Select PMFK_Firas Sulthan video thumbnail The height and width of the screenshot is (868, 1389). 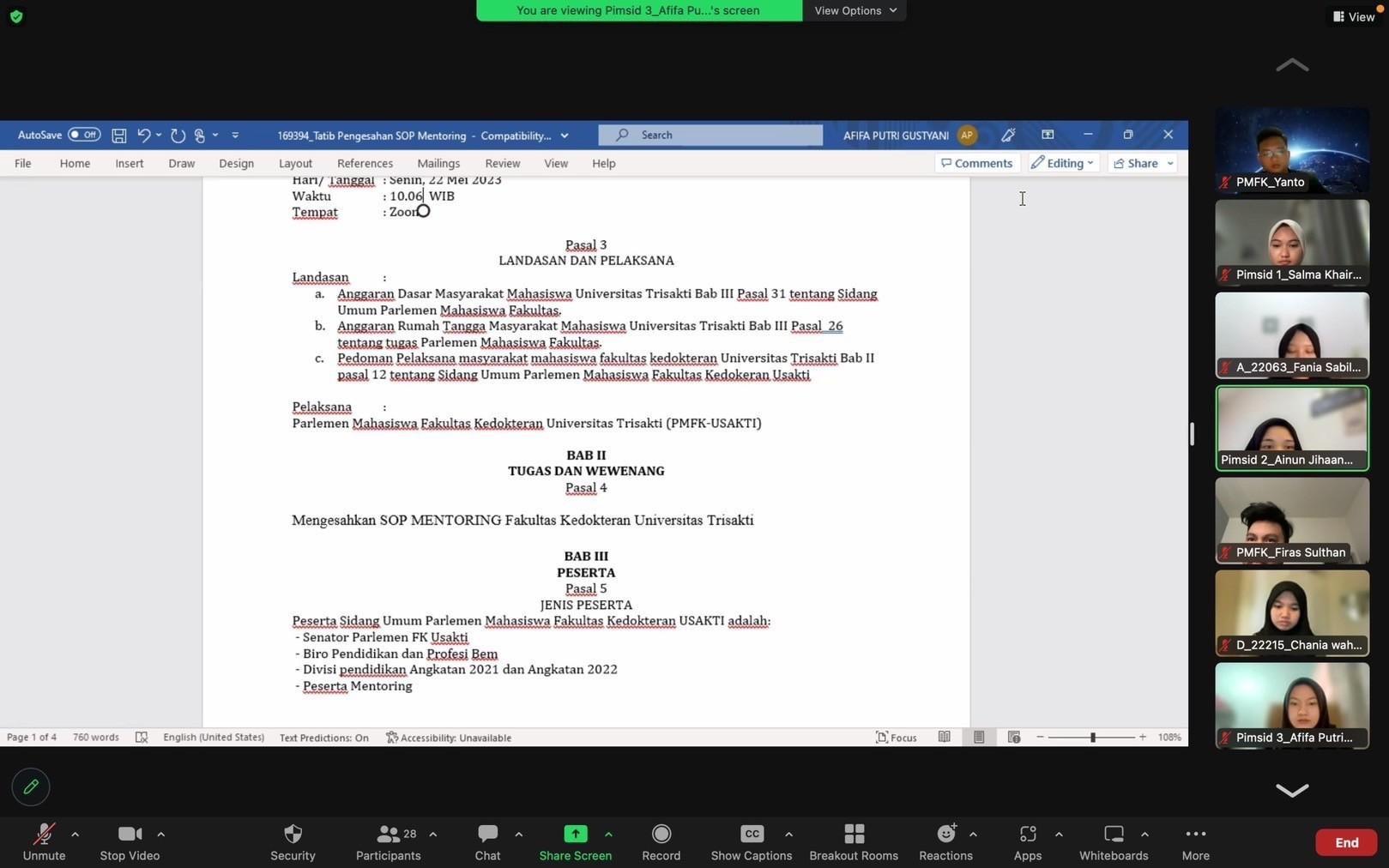pyautogui.click(x=1292, y=521)
